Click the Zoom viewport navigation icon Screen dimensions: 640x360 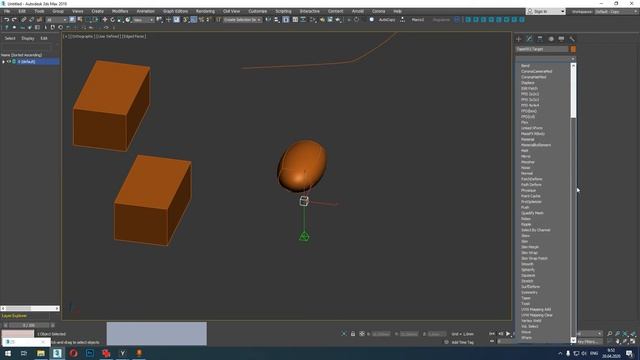(x=610, y=334)
